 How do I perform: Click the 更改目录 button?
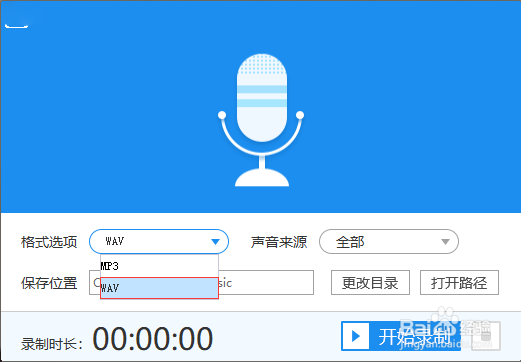click(370, 283)
